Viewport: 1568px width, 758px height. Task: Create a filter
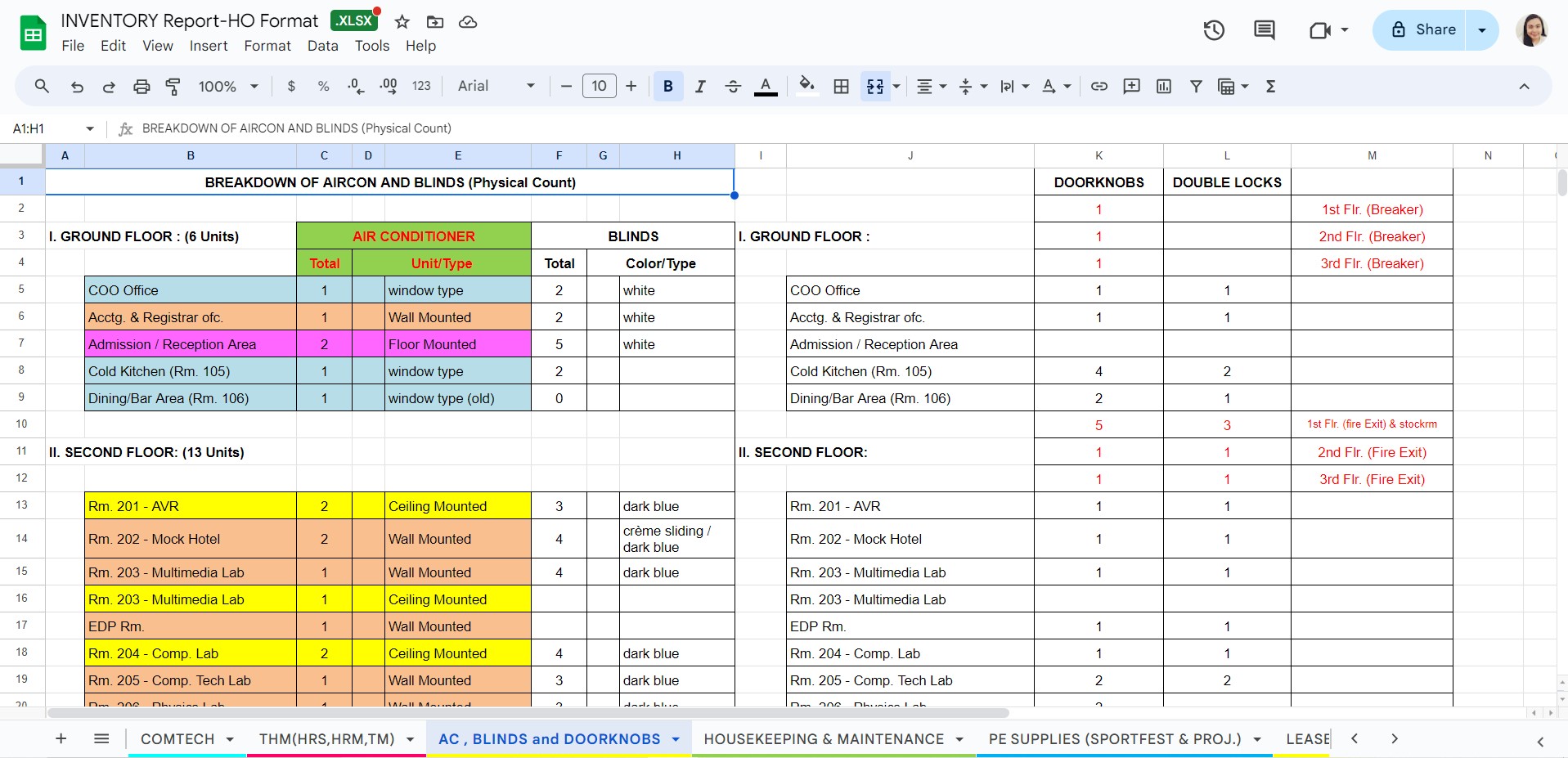click(1196, 86)
